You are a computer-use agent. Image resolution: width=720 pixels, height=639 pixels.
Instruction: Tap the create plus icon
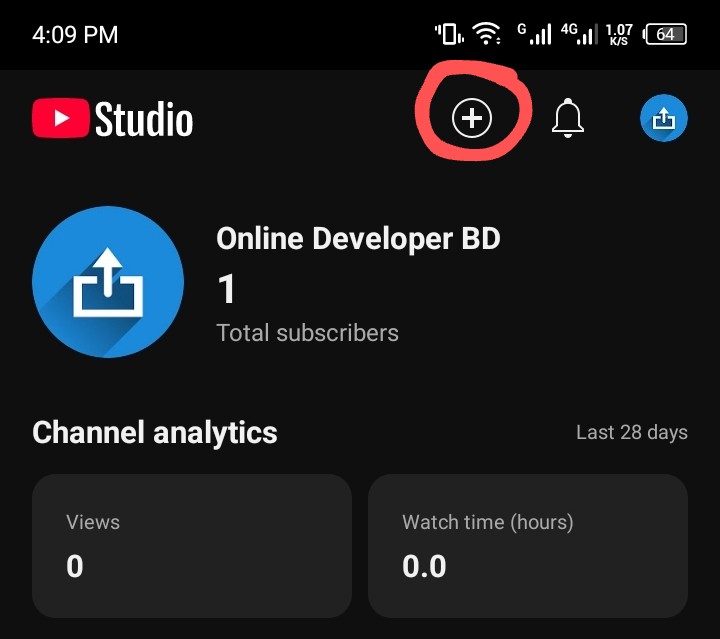click(472, 118)
